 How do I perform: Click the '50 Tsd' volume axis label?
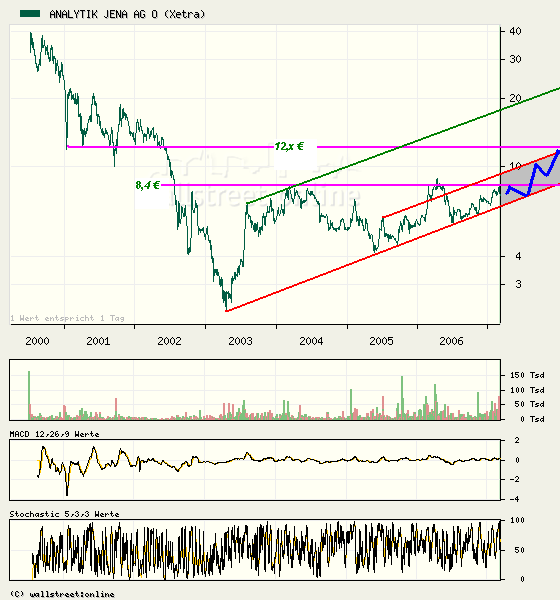530,404
